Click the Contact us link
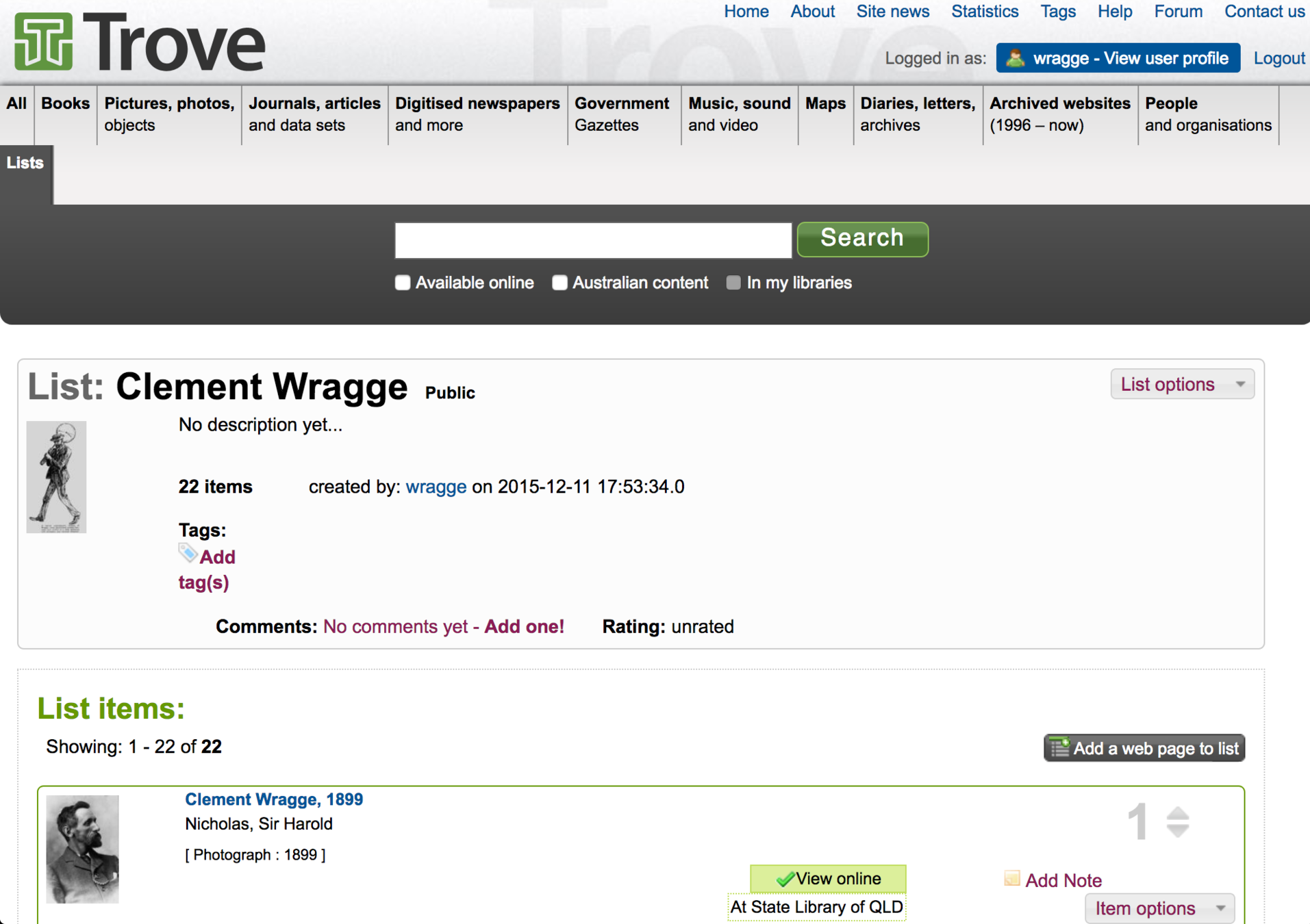The image size is (1310, 924). point(1264,12)
